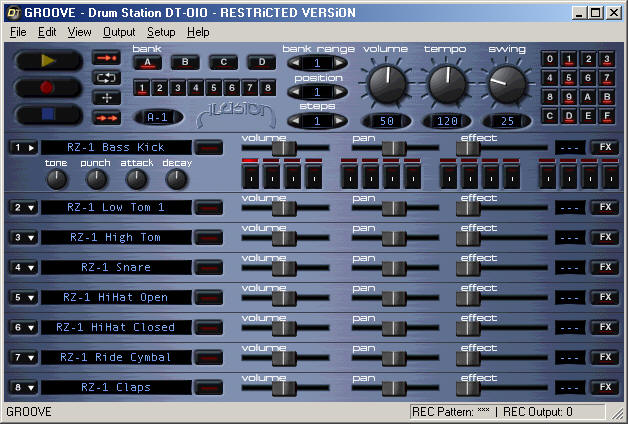This screenshot has height=424, width=628.
Task: Stop playback with the blue square button
Action: pyautogui.click(x=48, y=115)
